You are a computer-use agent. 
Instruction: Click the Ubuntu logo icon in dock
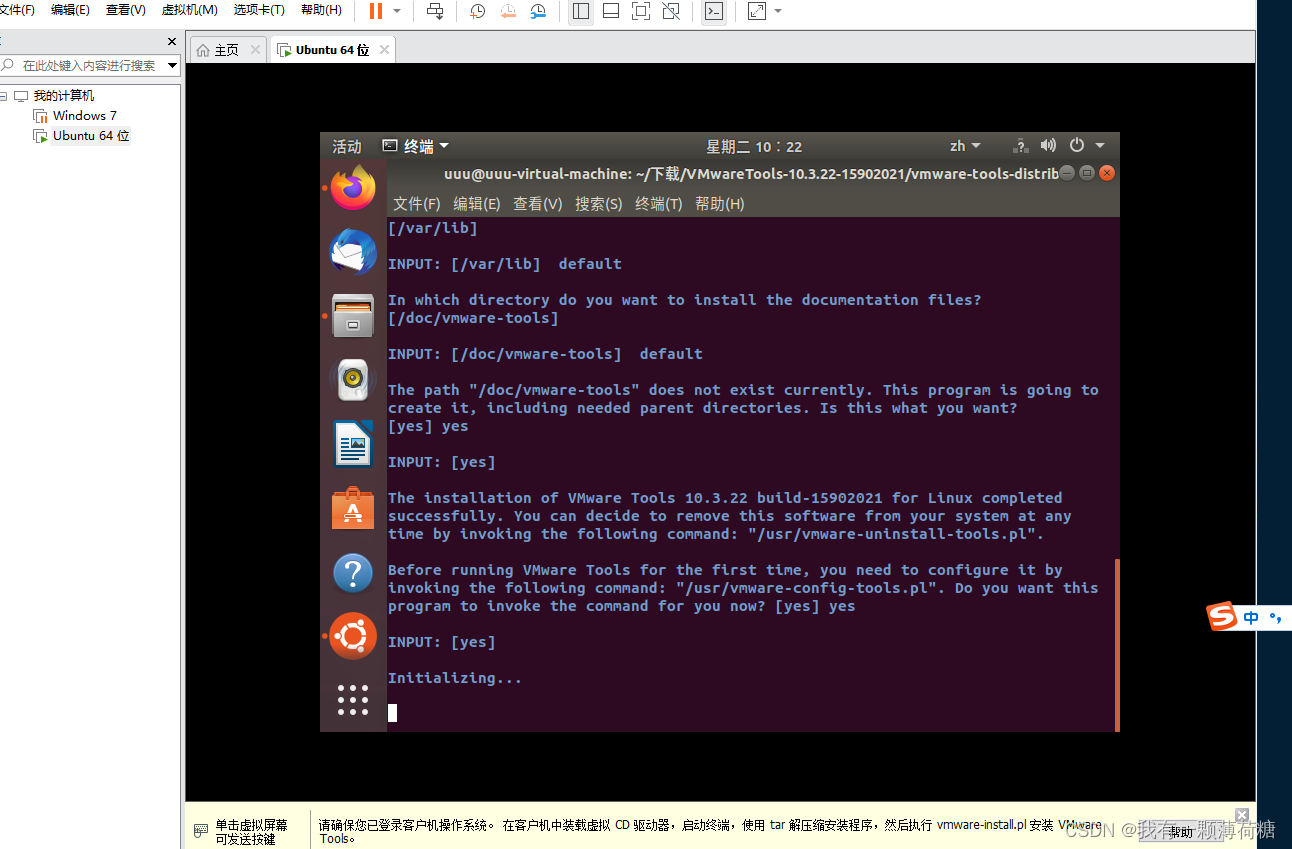tap(353, 636)
